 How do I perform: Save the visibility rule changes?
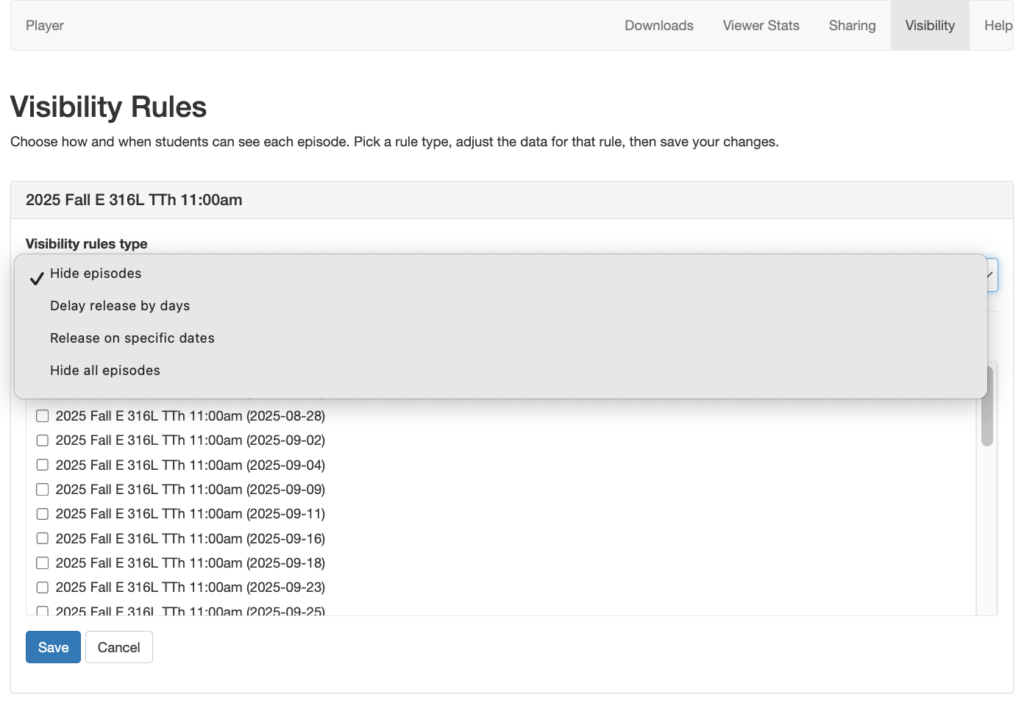tap(52, 647)
